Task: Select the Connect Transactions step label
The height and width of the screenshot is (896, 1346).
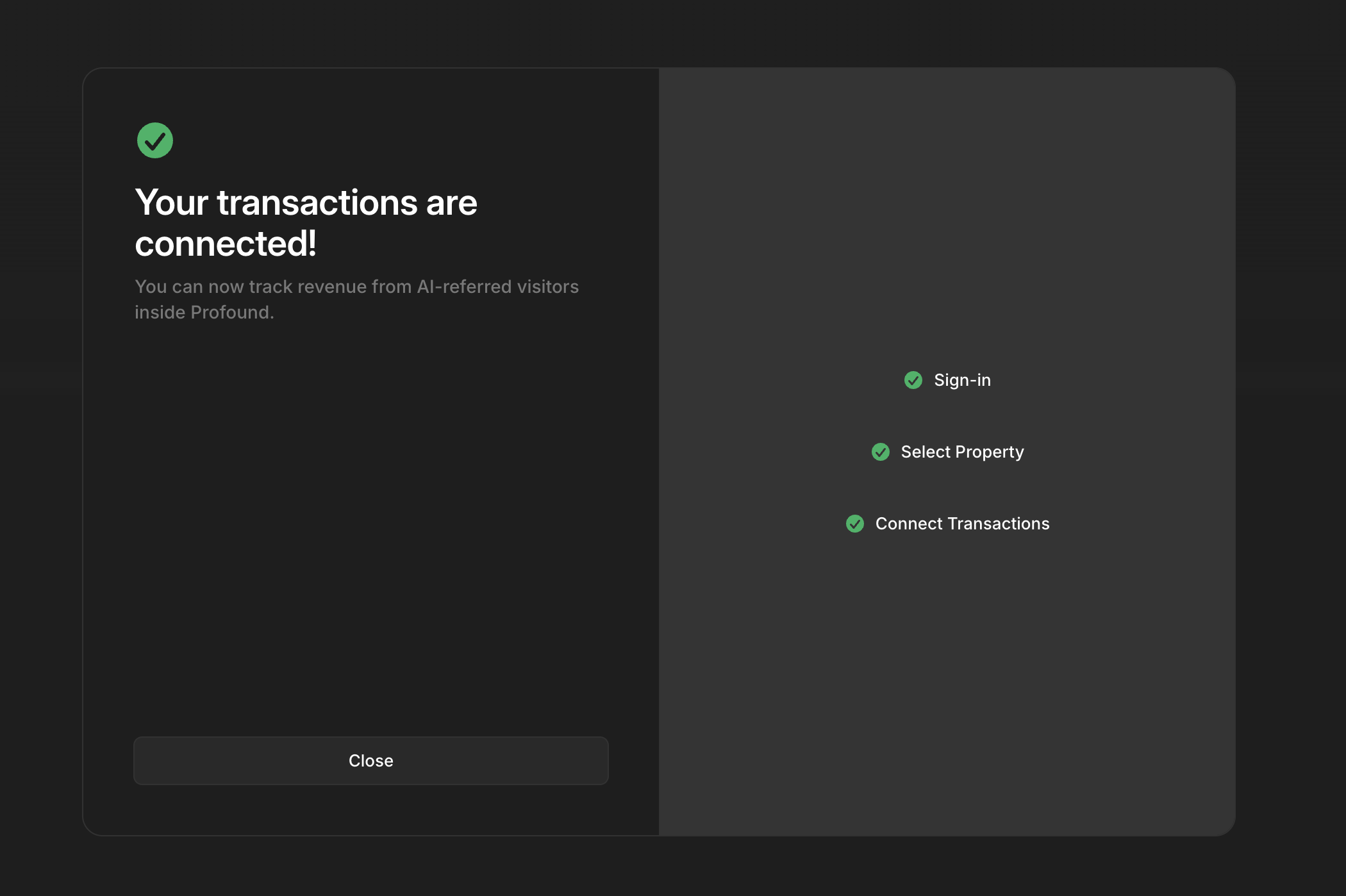Action: tap(962, 524)
